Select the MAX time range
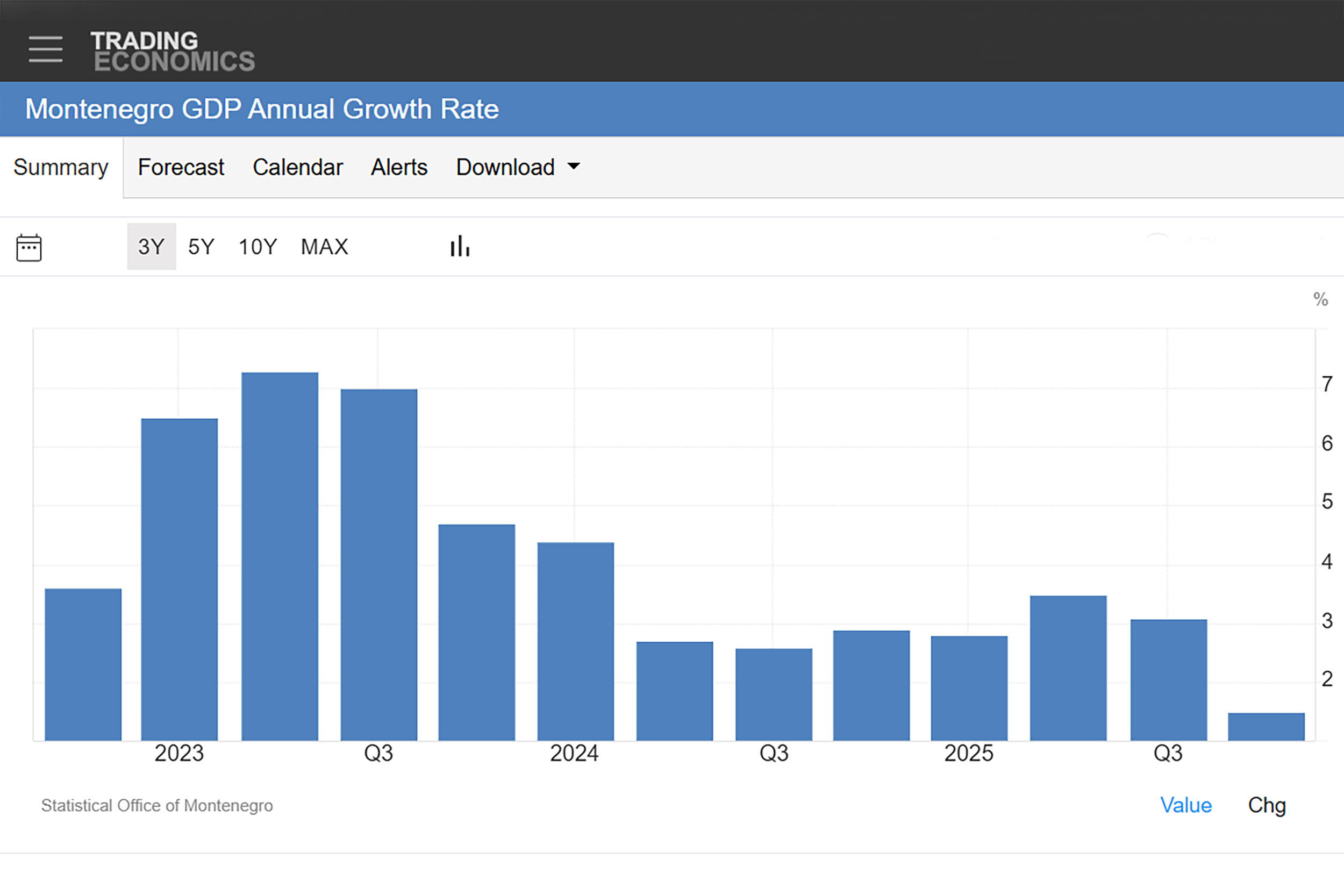The height and width of the screenshot is (896, 1344). pyautogui.click(x=325, y=247)
